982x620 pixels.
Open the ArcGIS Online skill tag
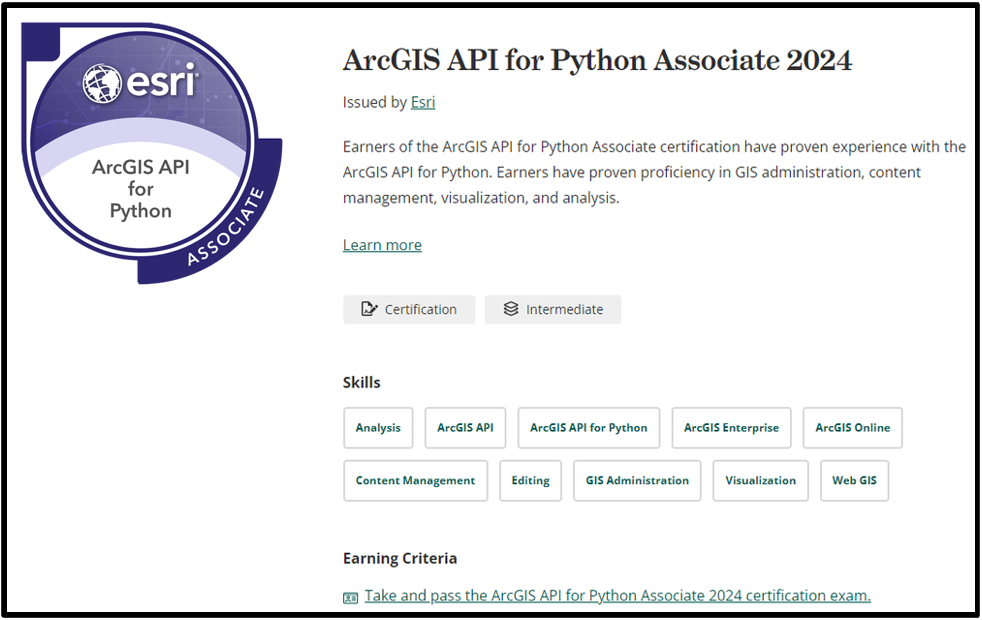coord(852,428)
